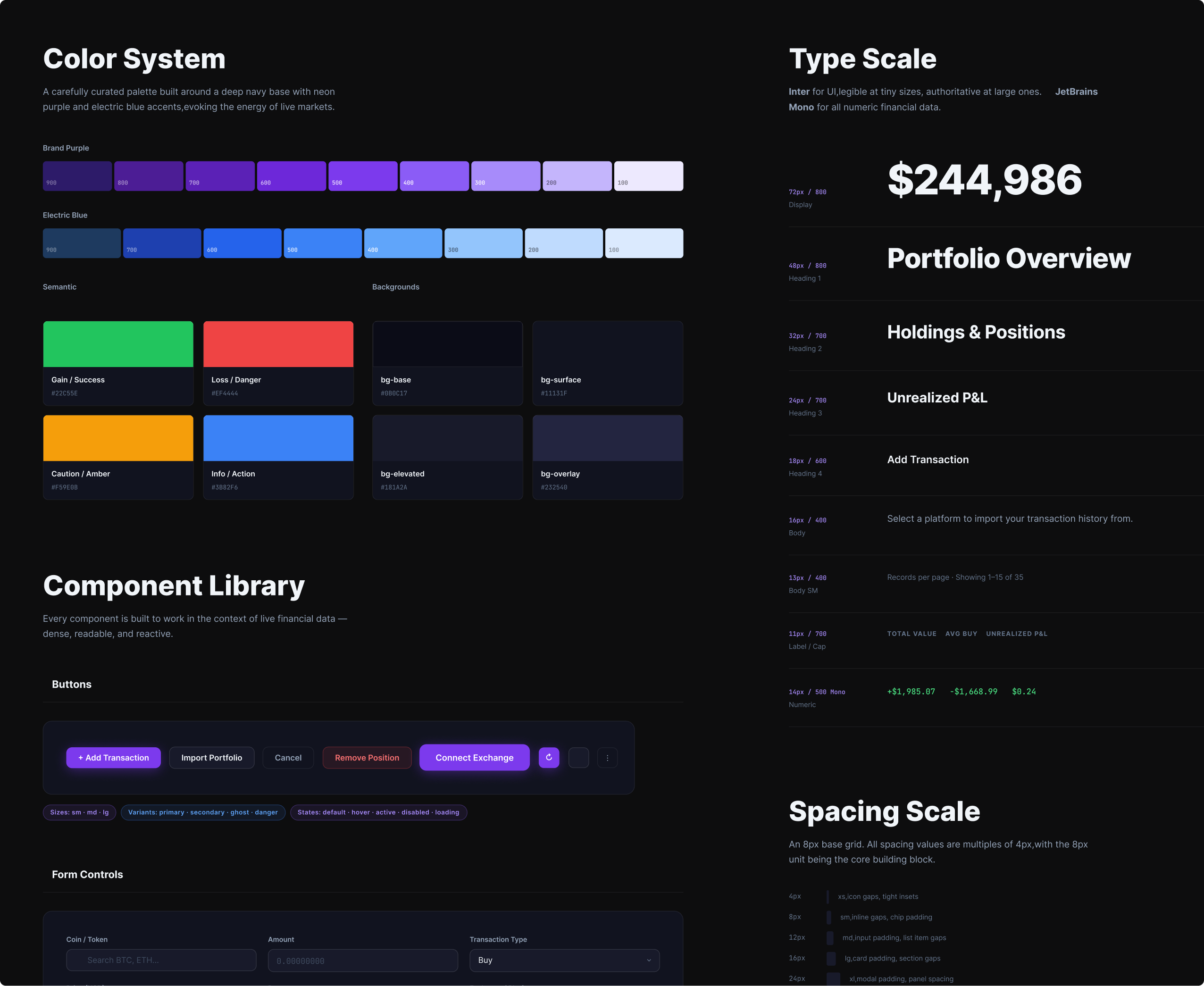The height and width of the screenshot is (986, 1204).
Task: Click the Cancel ghost button
Action: click(288, 757)
